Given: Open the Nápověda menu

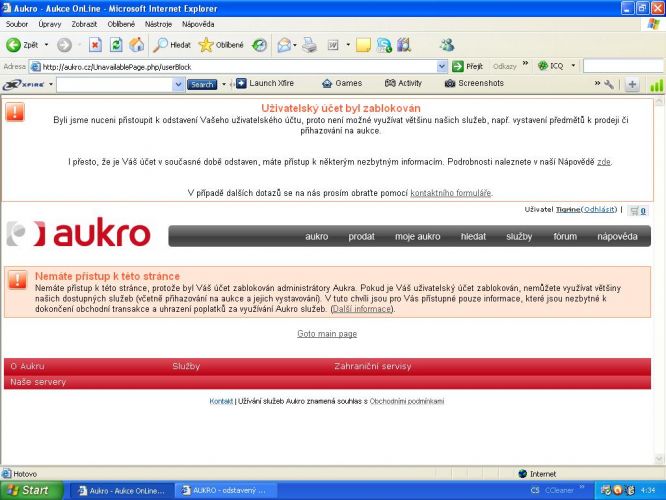Looking at the screenshot, I should point(198,24).
